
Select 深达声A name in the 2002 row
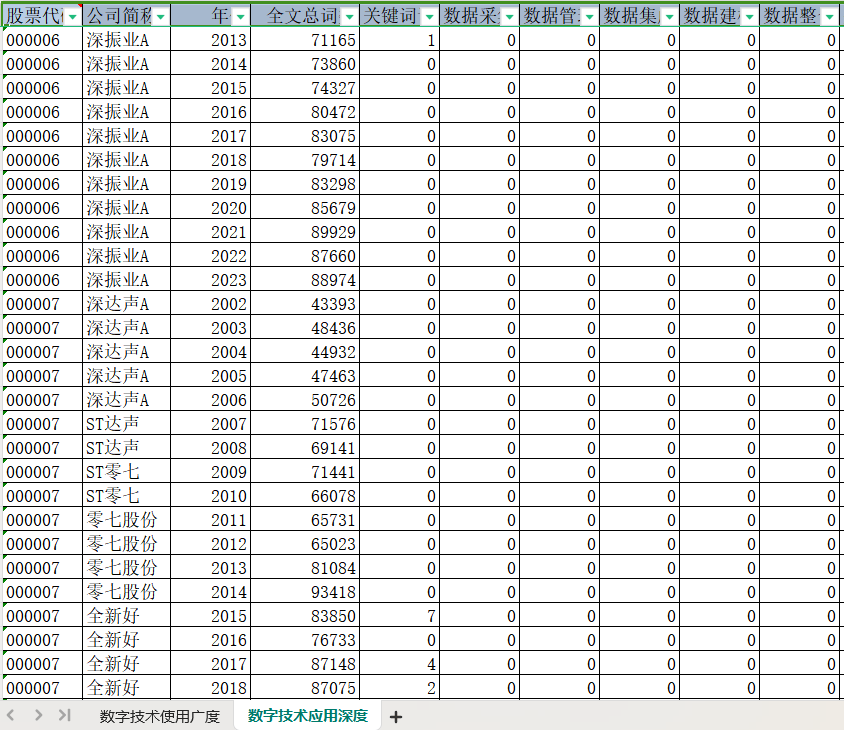pos(126,304)
